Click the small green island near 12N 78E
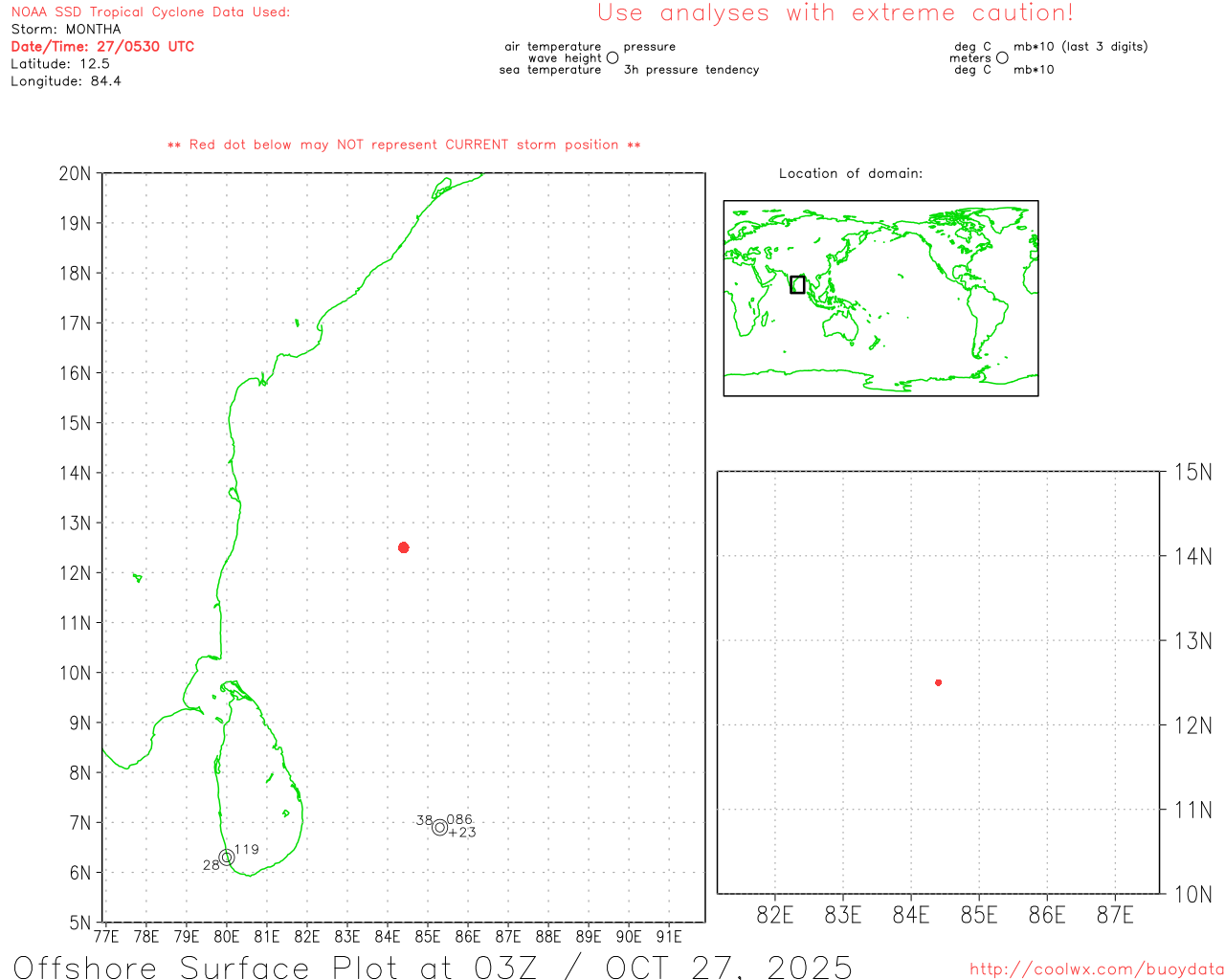Viewport: 1225px width, 980px height. pyautogui.click(x=138, y=577)
